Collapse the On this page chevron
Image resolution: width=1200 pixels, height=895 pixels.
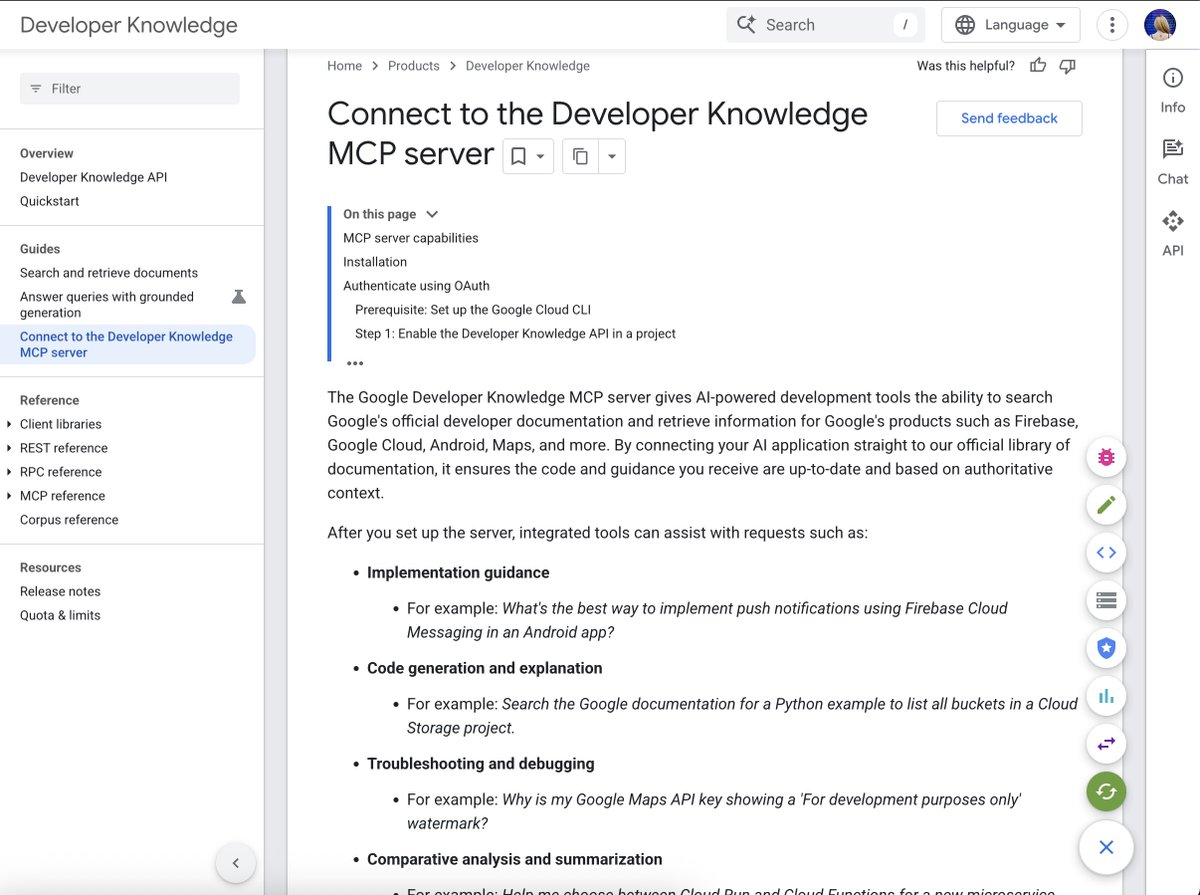point(432,214)
